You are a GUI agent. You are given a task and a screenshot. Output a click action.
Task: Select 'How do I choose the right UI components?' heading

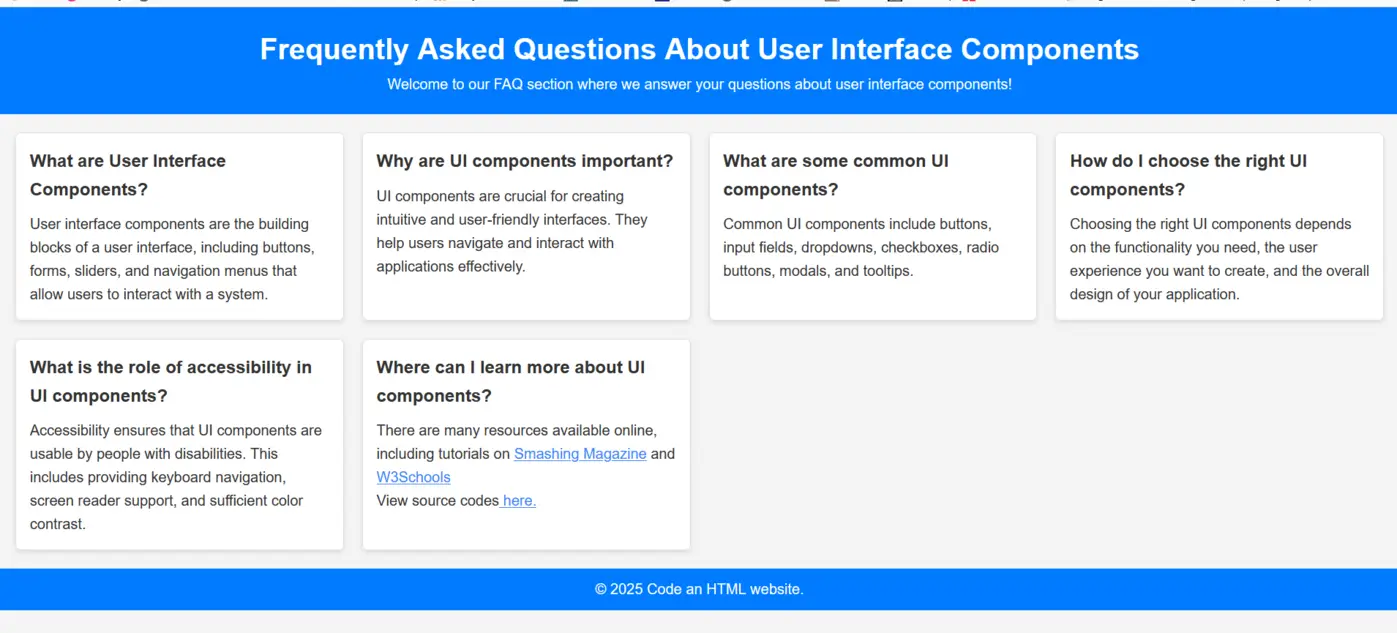click(1188, 175)
